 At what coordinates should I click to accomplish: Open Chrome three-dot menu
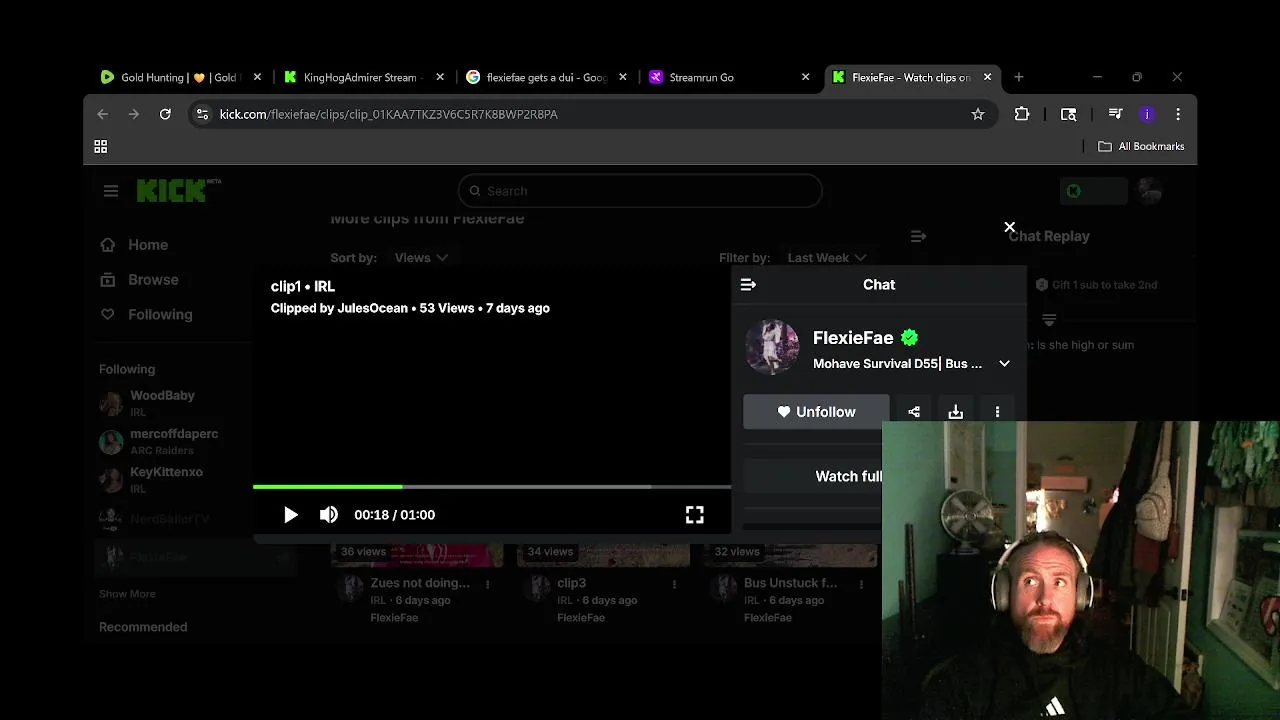click(x=1178, y=115)
